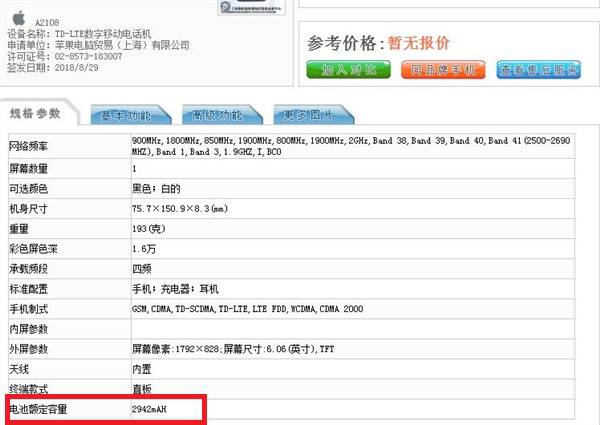This screenshot has height=425, width=600.
Task: Show the 更多图片 tab
Action: (302, 115)
